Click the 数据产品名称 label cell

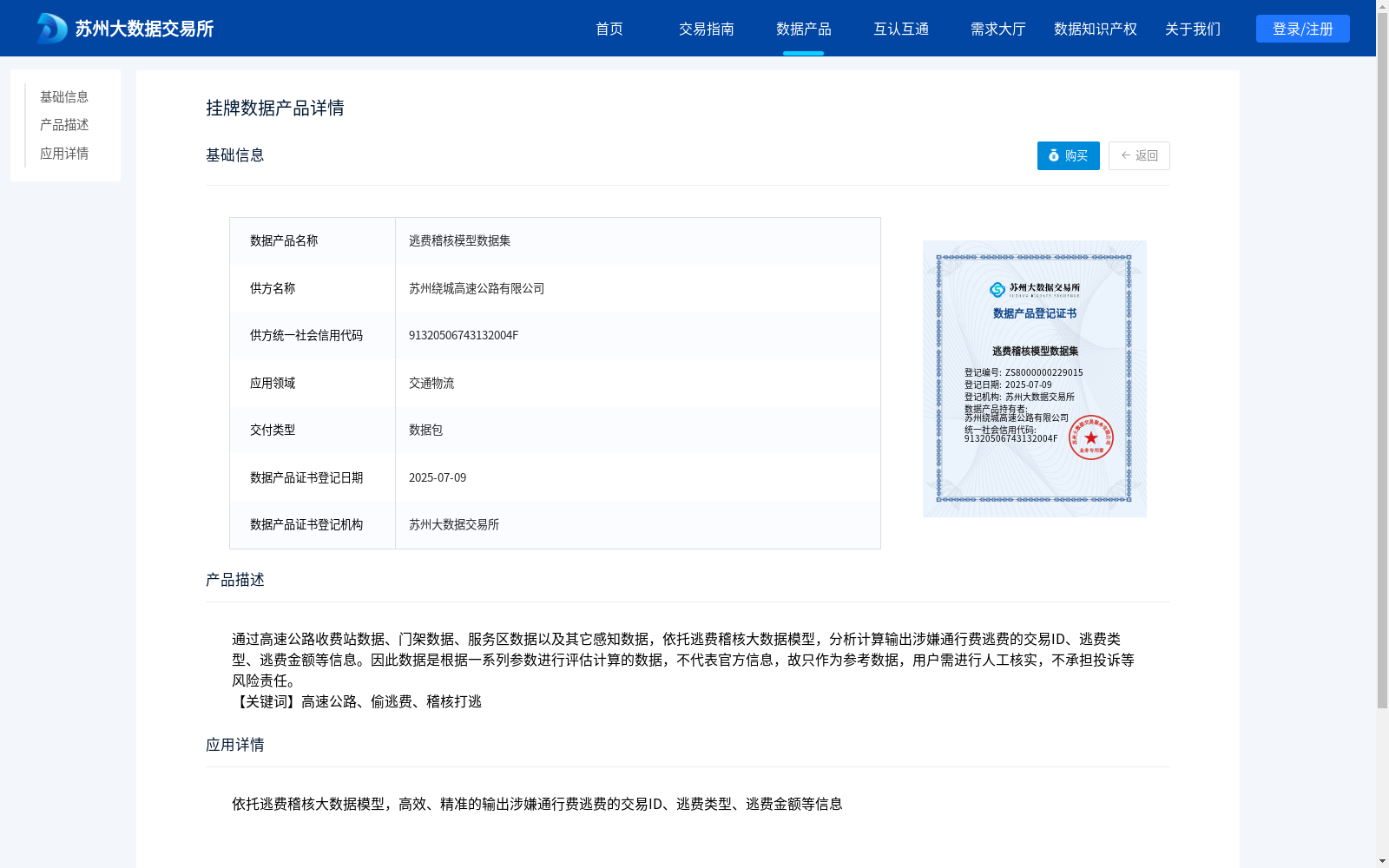click(313, 240)
